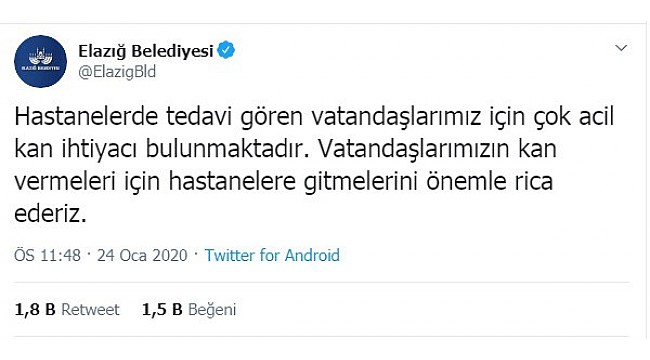Click the phrase önemle rica in the tweet
The width and height of the screenshot is (650, 360).
(490, 182)
